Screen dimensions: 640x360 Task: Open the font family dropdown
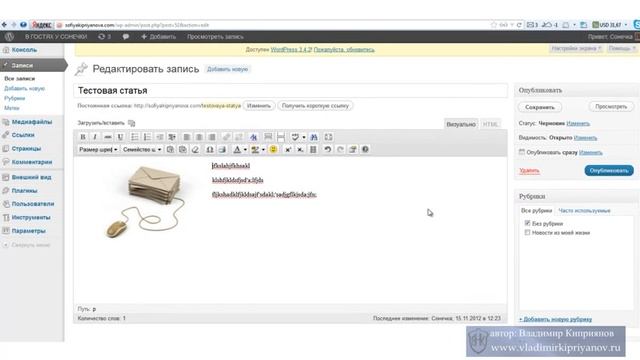tap(142, 149)
